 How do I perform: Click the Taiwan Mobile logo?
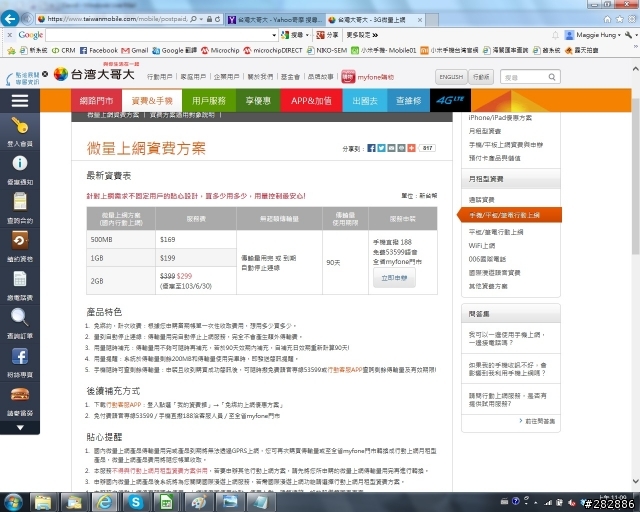click(94, 74)
